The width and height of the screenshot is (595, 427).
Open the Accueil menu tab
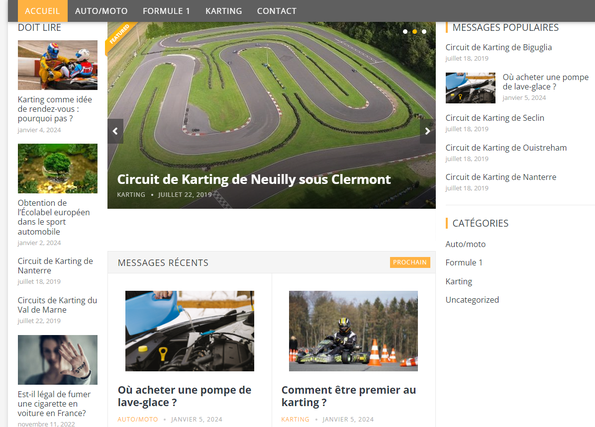(x=42, y=11)
